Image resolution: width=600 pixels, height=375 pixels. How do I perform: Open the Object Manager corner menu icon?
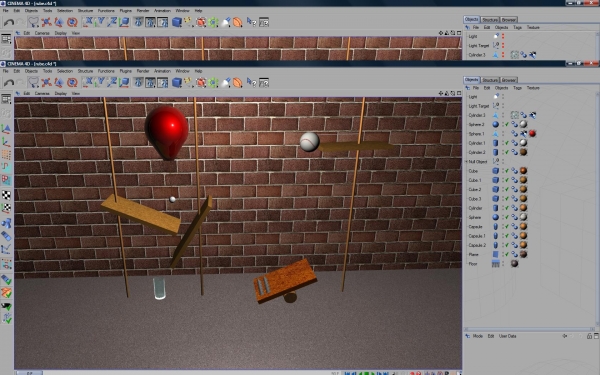467,88
